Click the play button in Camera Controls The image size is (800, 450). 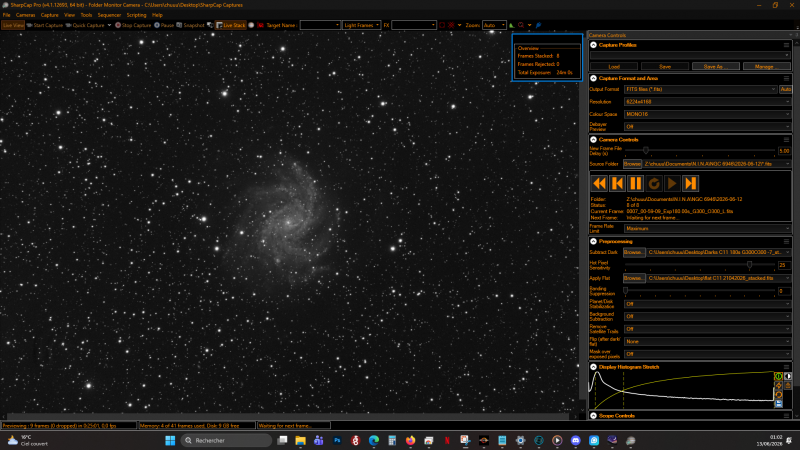tap(672, 183)
